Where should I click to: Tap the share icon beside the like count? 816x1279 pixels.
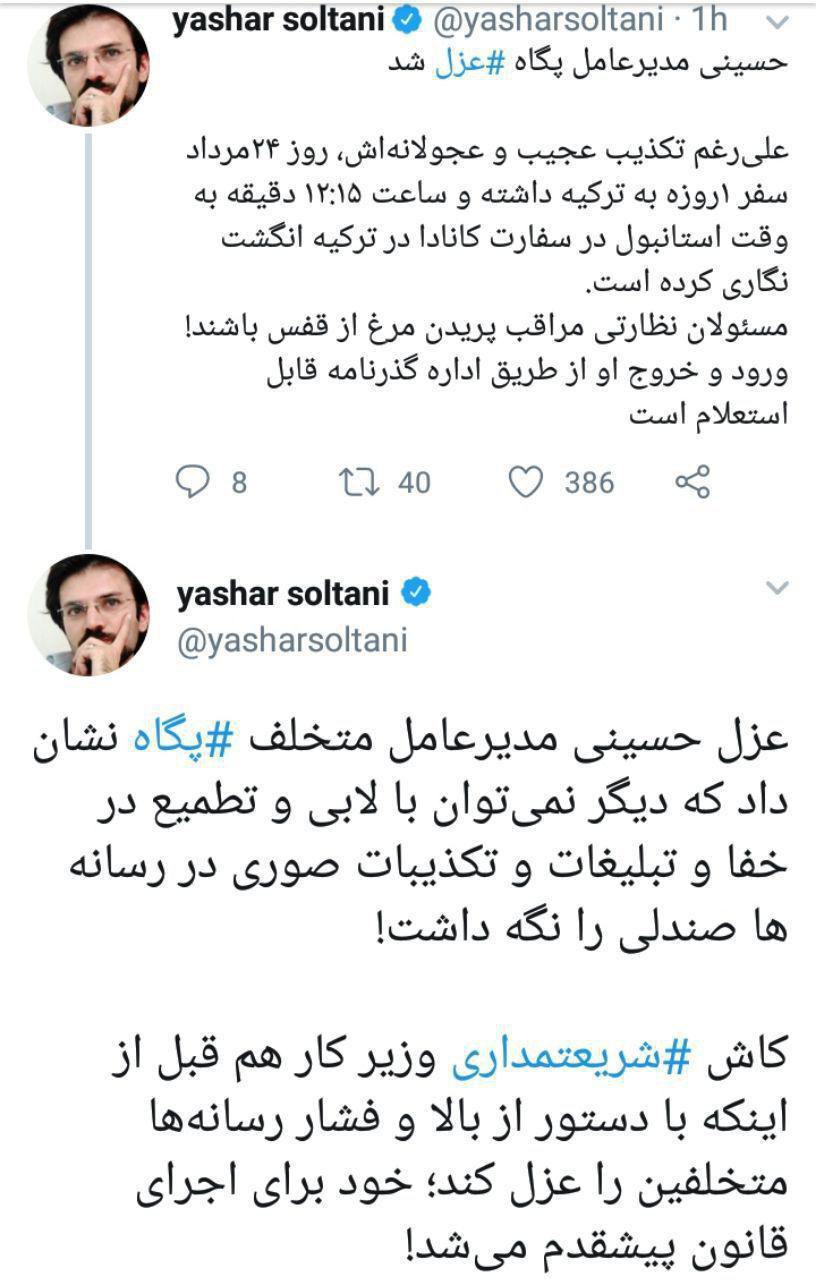693,483
